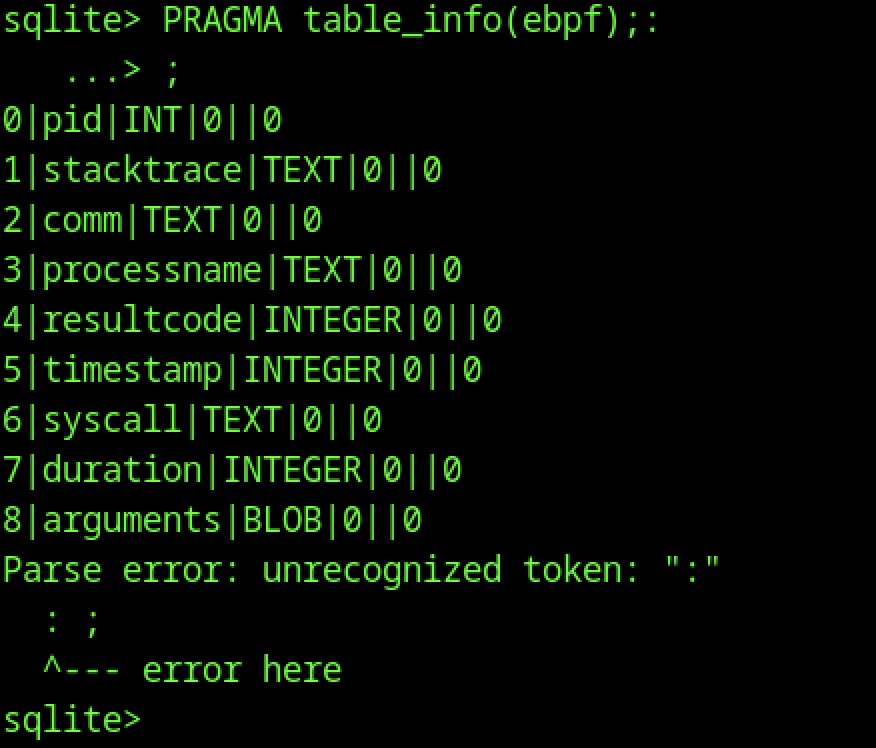This screenshot has height=748, width=876.
Task: Click the BLOB type in arguments row
Action: [x=282, y=520]
